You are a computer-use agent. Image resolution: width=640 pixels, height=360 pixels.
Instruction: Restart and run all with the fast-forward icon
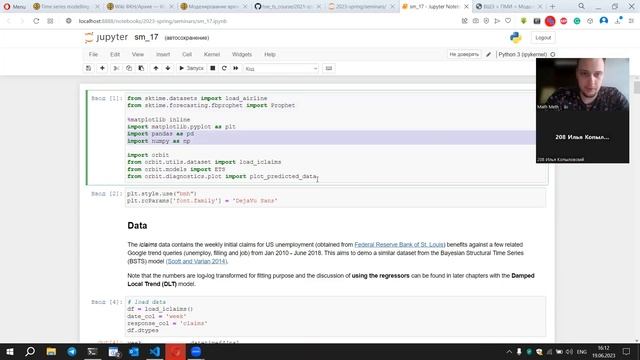[x=236, y=68]
